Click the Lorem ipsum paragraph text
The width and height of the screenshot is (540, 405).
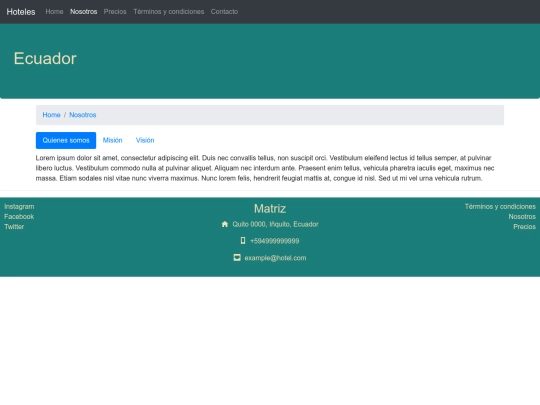coord(265,168)
